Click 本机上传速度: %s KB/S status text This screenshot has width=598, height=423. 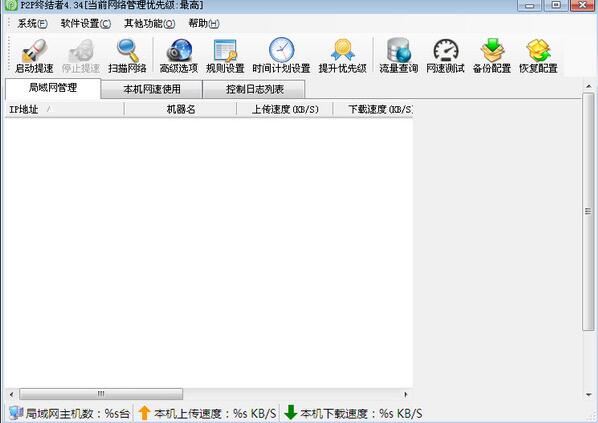pyautogui.click(x=215, y=413)
